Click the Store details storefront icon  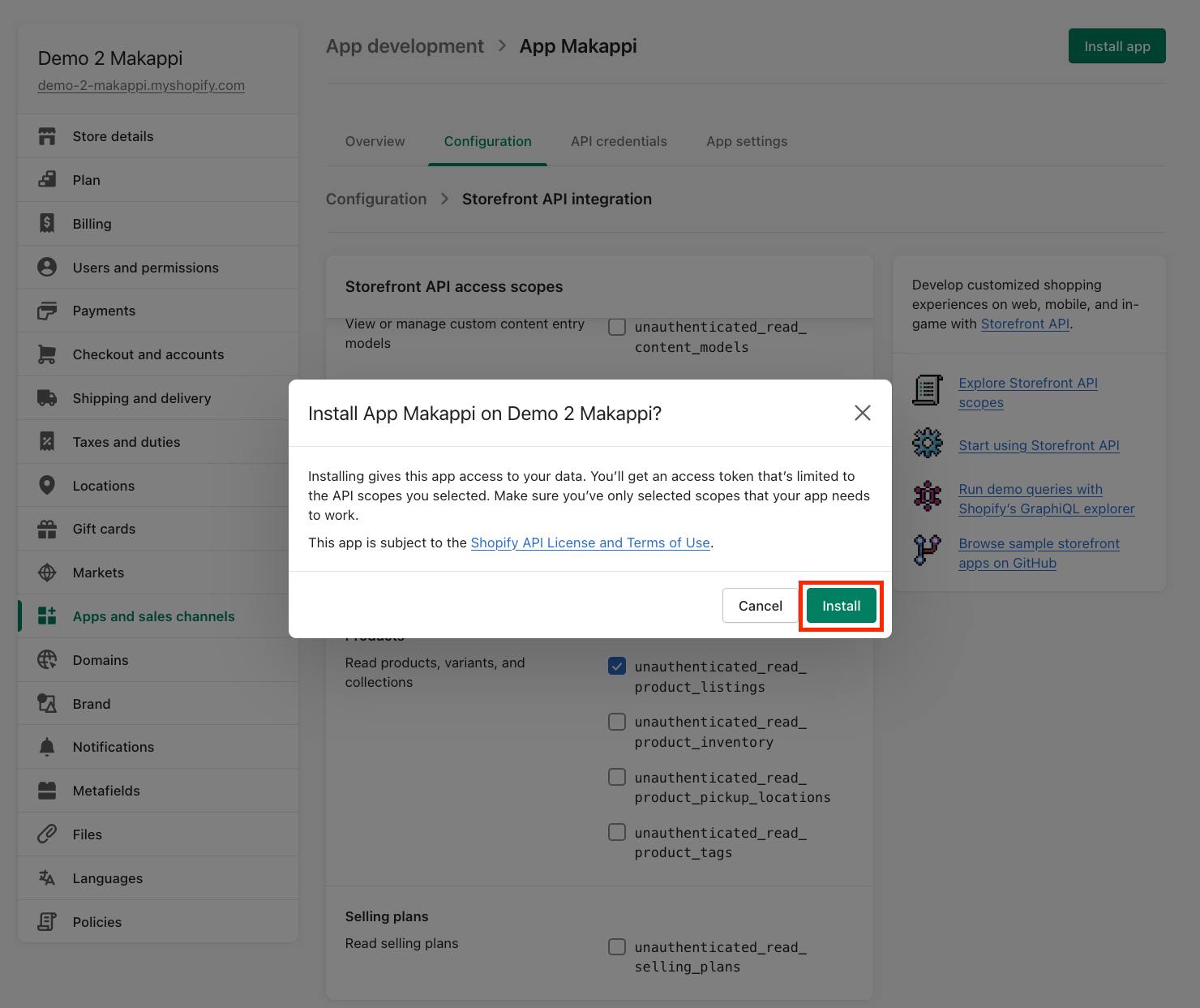pos(47,136)
